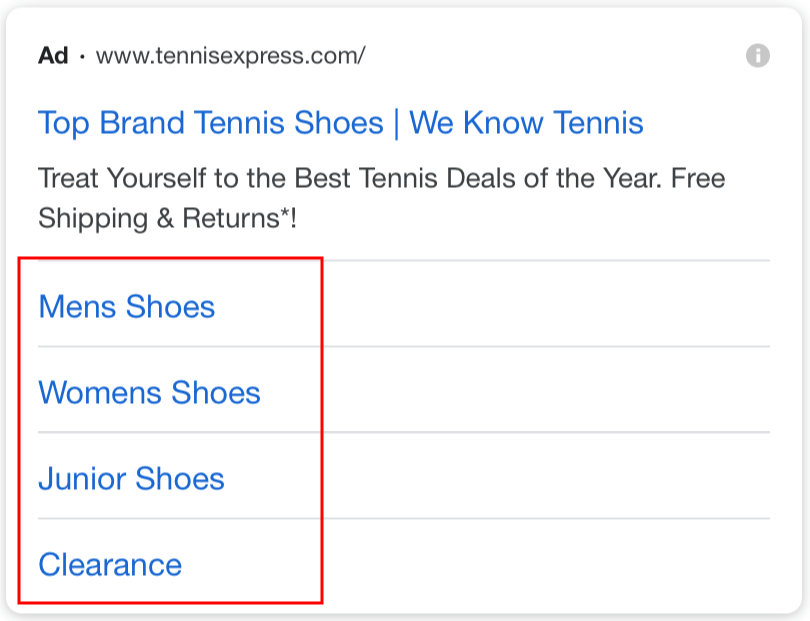Open the Womens Shoes sitelink
810x621 pixels.
149,392
